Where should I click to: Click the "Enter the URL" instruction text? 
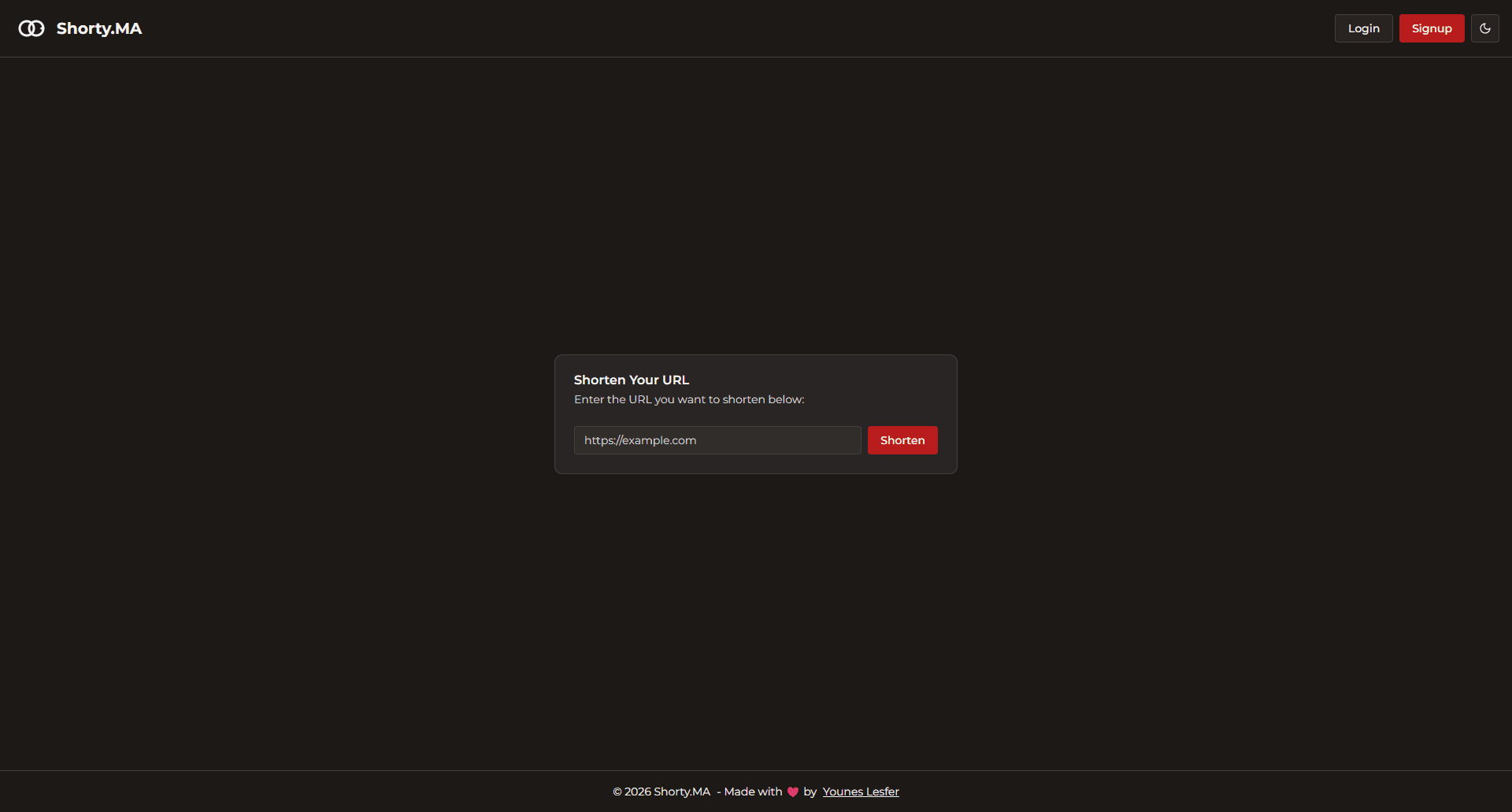click(x=688, y=399)
